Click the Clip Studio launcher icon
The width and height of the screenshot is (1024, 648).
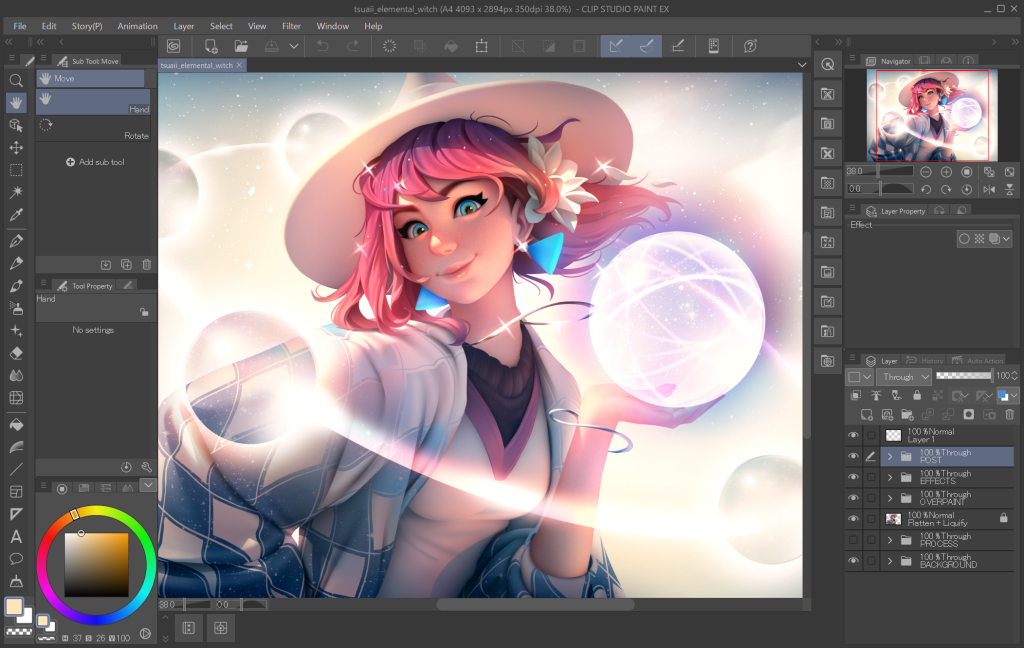click(174, 46)
